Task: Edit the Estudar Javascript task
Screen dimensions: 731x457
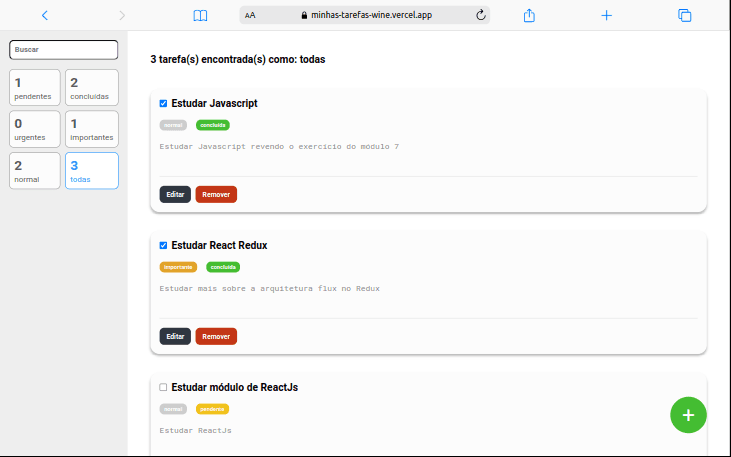Action: point(175,194)
